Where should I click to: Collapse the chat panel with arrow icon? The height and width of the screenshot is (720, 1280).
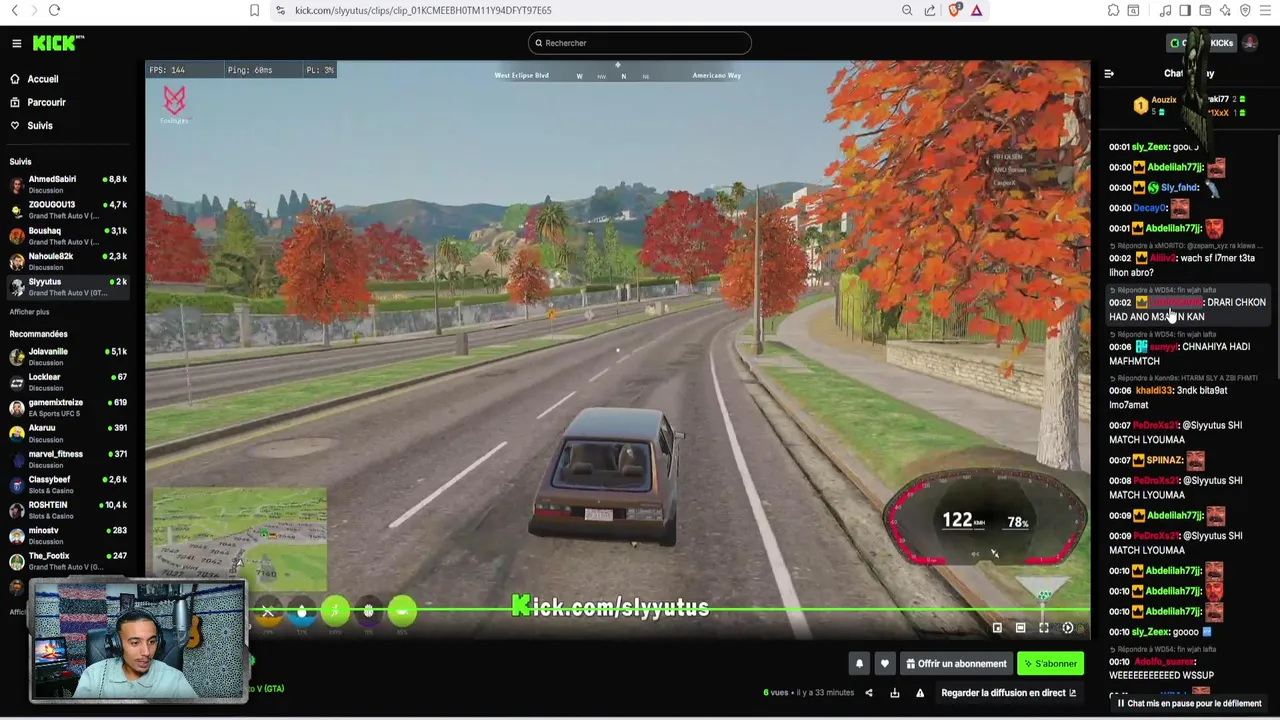[x=1109, y=73]
